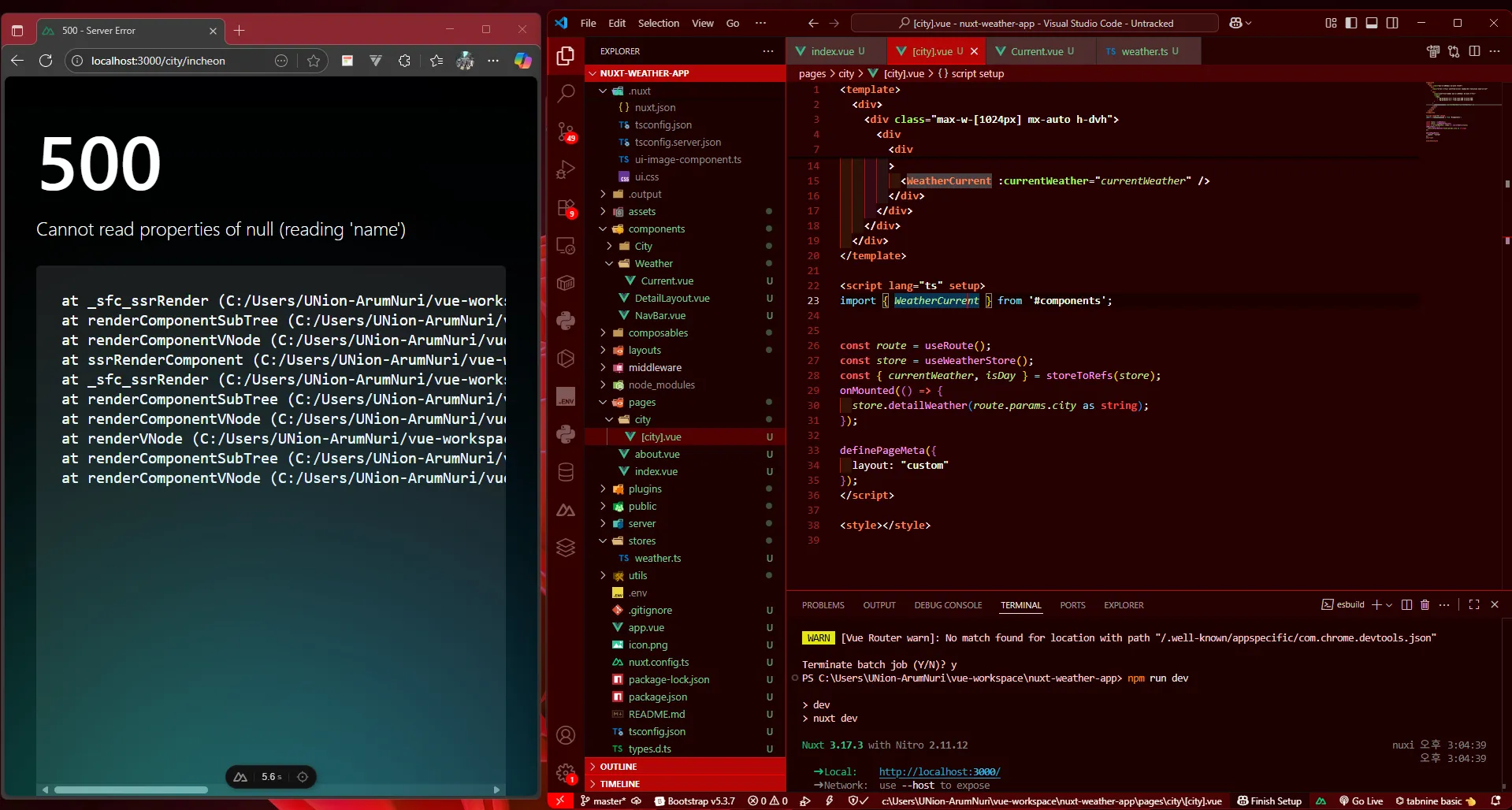Open the .ENV icon in the activity bar
This screenshot has width=1512, height=810.
pos(566,396)
